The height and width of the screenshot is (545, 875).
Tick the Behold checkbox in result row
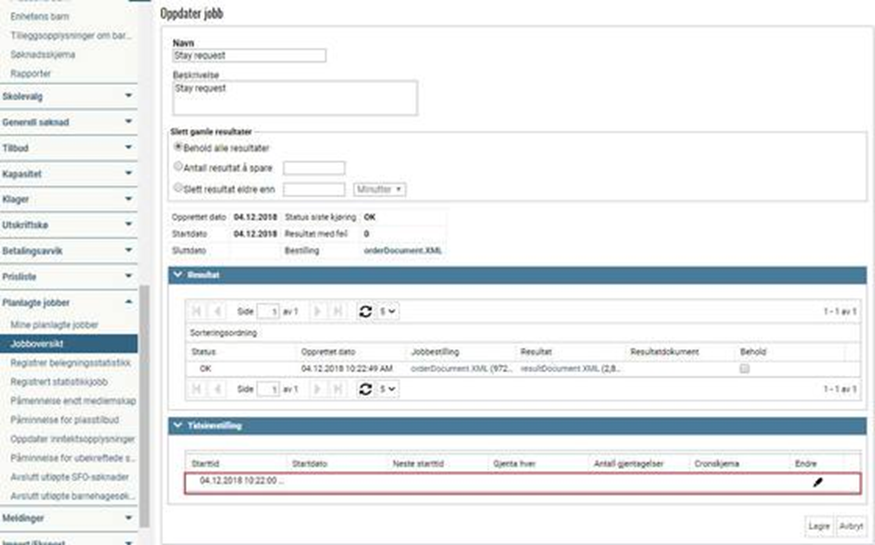pyautogui.click(x=745, y=369)
